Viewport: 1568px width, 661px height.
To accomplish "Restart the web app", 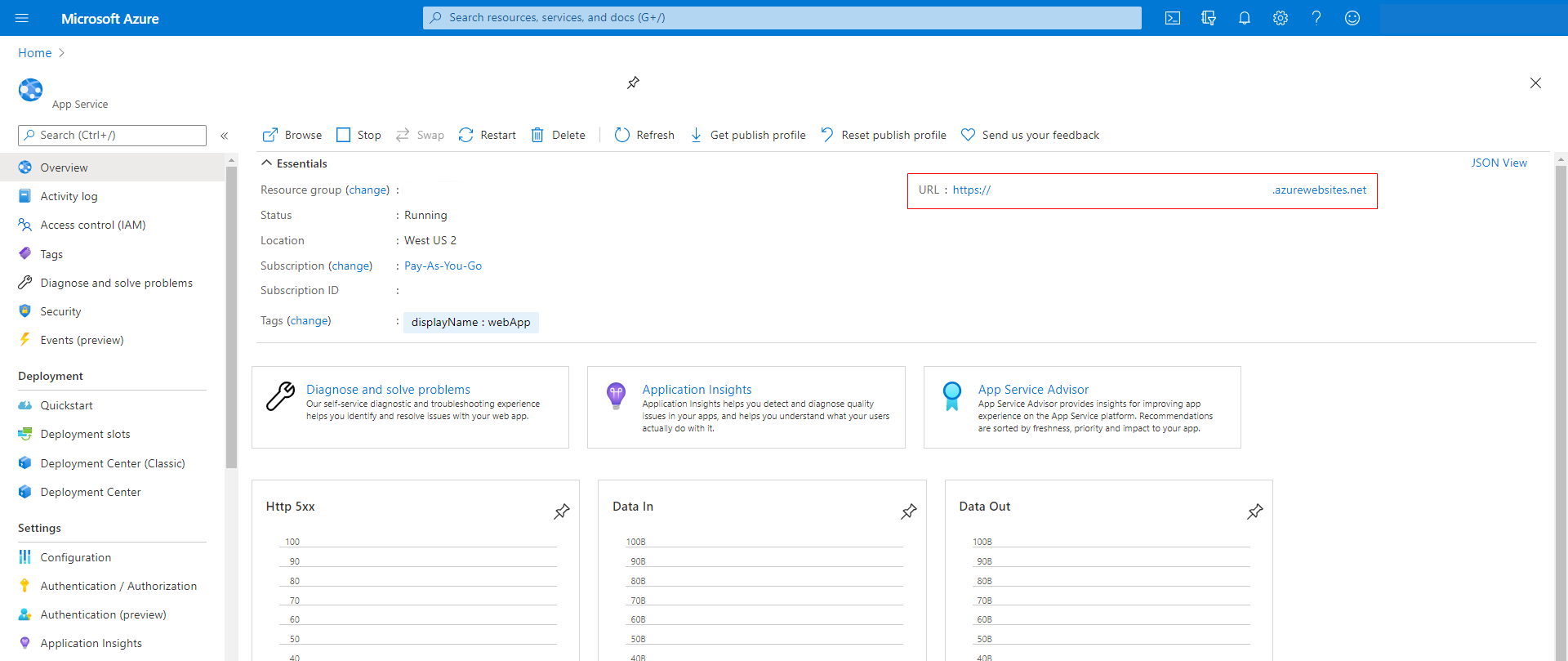I will (x=488, y=135).
